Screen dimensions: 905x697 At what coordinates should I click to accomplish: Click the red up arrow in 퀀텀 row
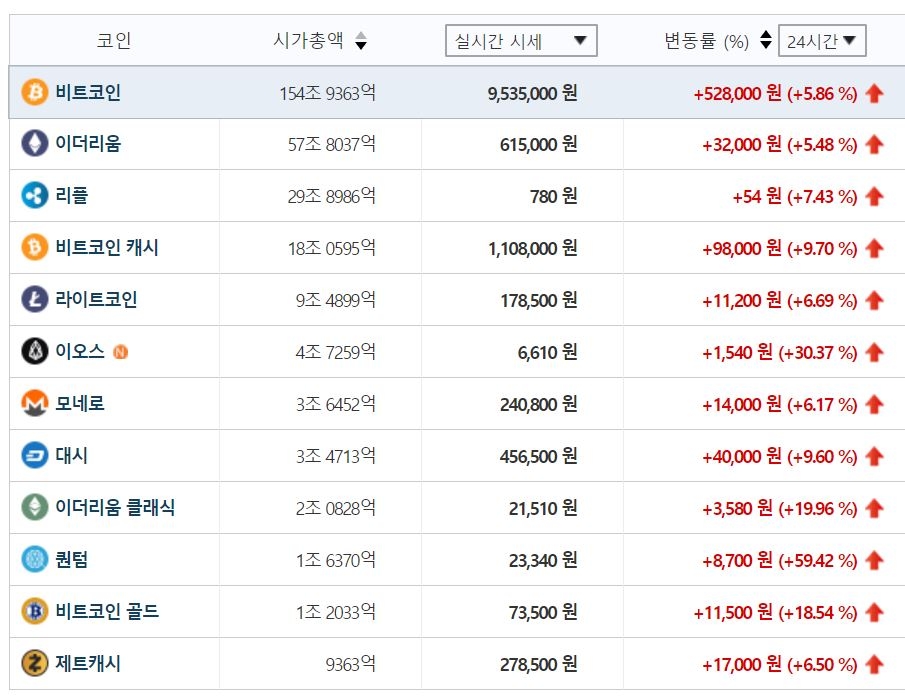[875, 560]
